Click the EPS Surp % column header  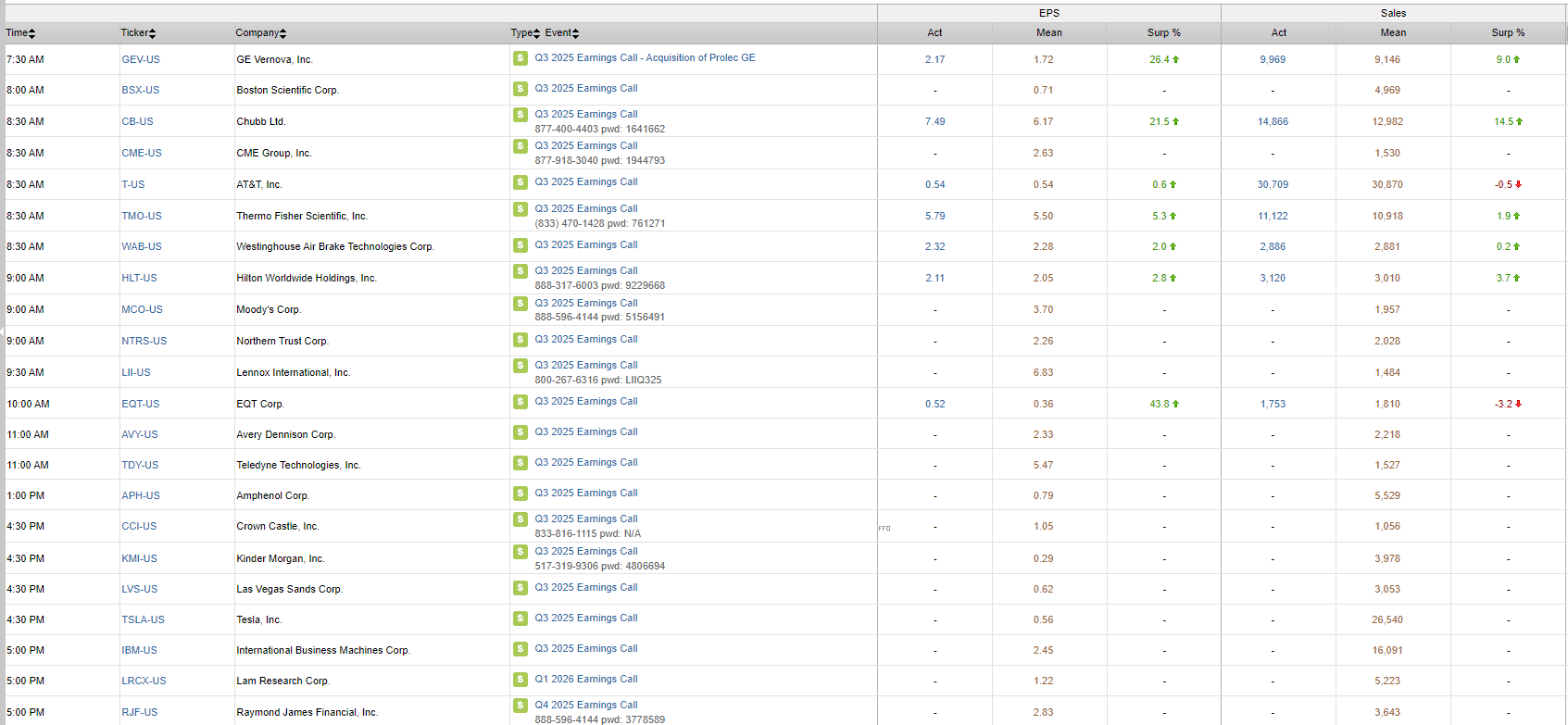(x=1163, y=33)
